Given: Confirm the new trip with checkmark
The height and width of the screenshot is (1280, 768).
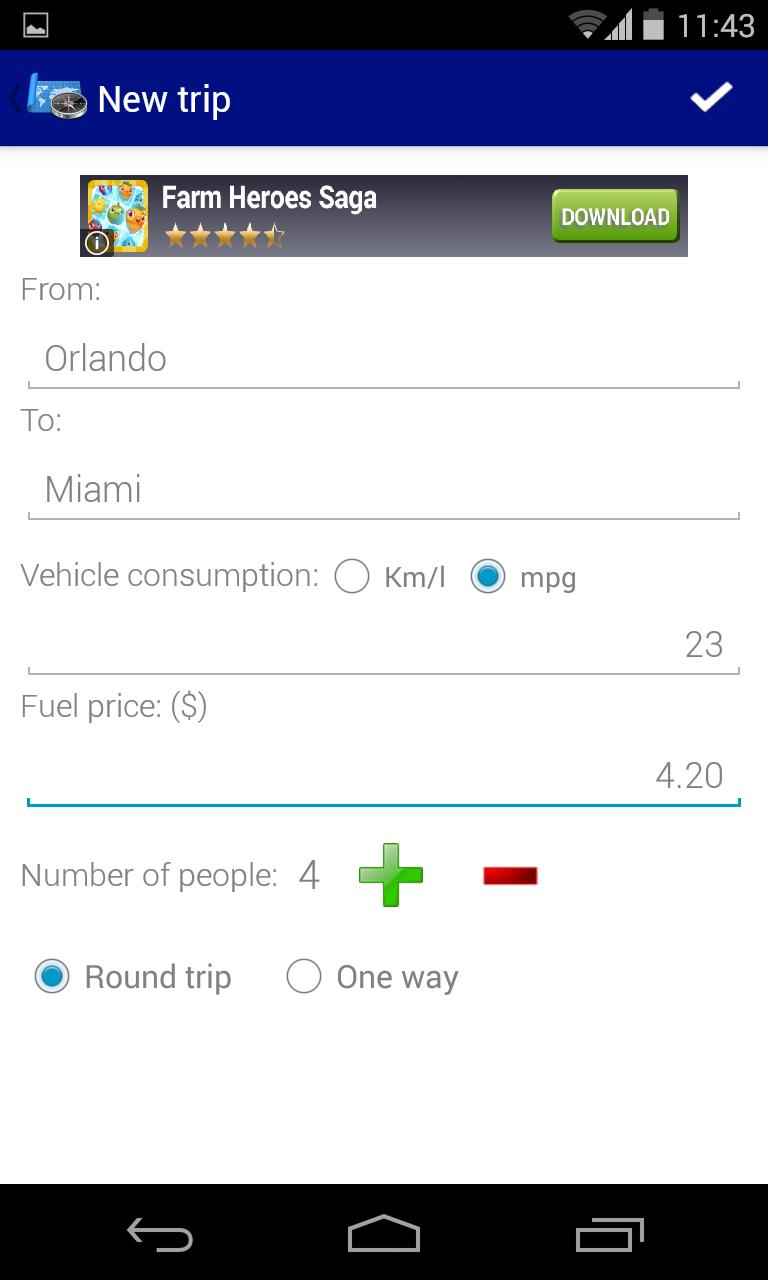Looking at the screenshot, I should pos(711,98).
